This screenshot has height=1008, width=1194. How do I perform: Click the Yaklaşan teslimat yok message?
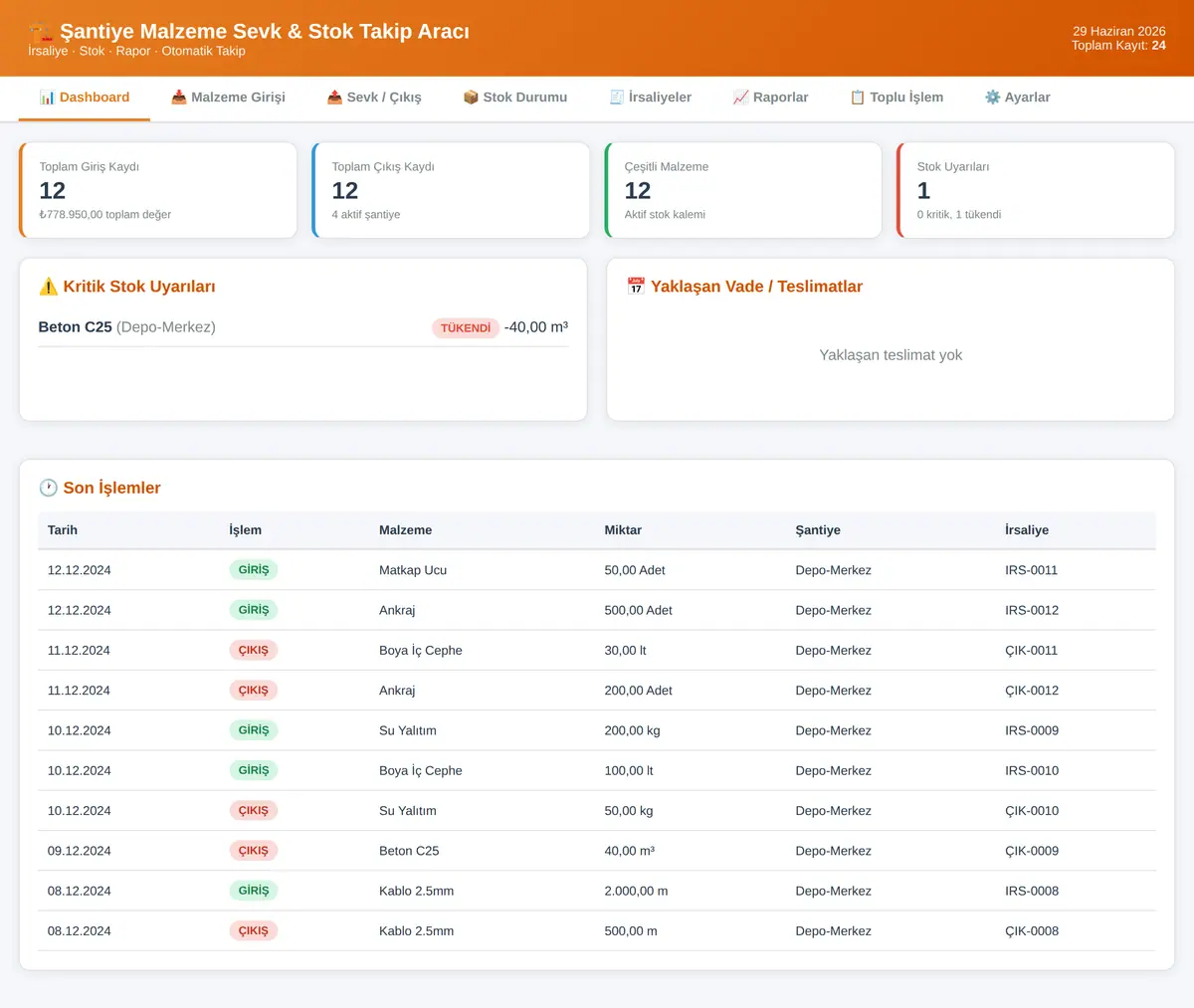tap(891, 355)
